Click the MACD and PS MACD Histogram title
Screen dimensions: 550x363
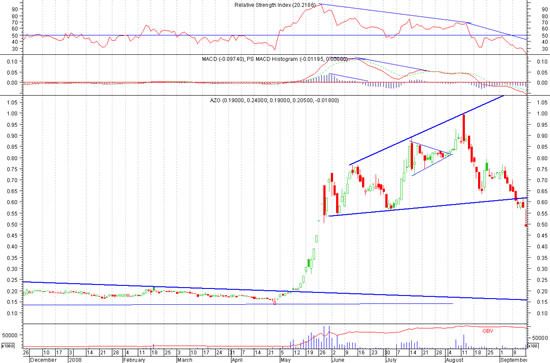click(x=275, y=59)
